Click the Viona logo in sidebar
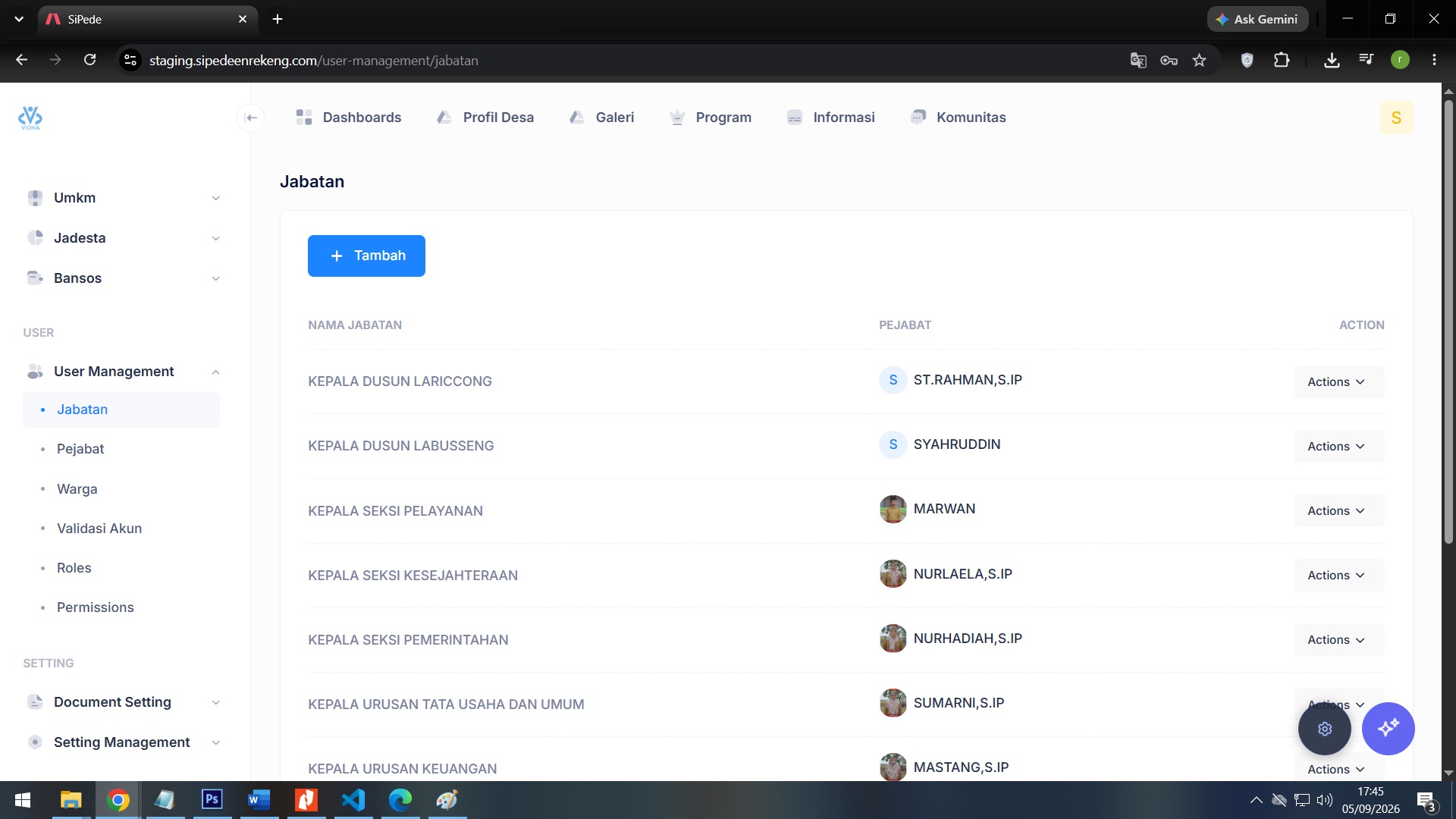This screenshot has height=819, width=1456. click(30, 118)
